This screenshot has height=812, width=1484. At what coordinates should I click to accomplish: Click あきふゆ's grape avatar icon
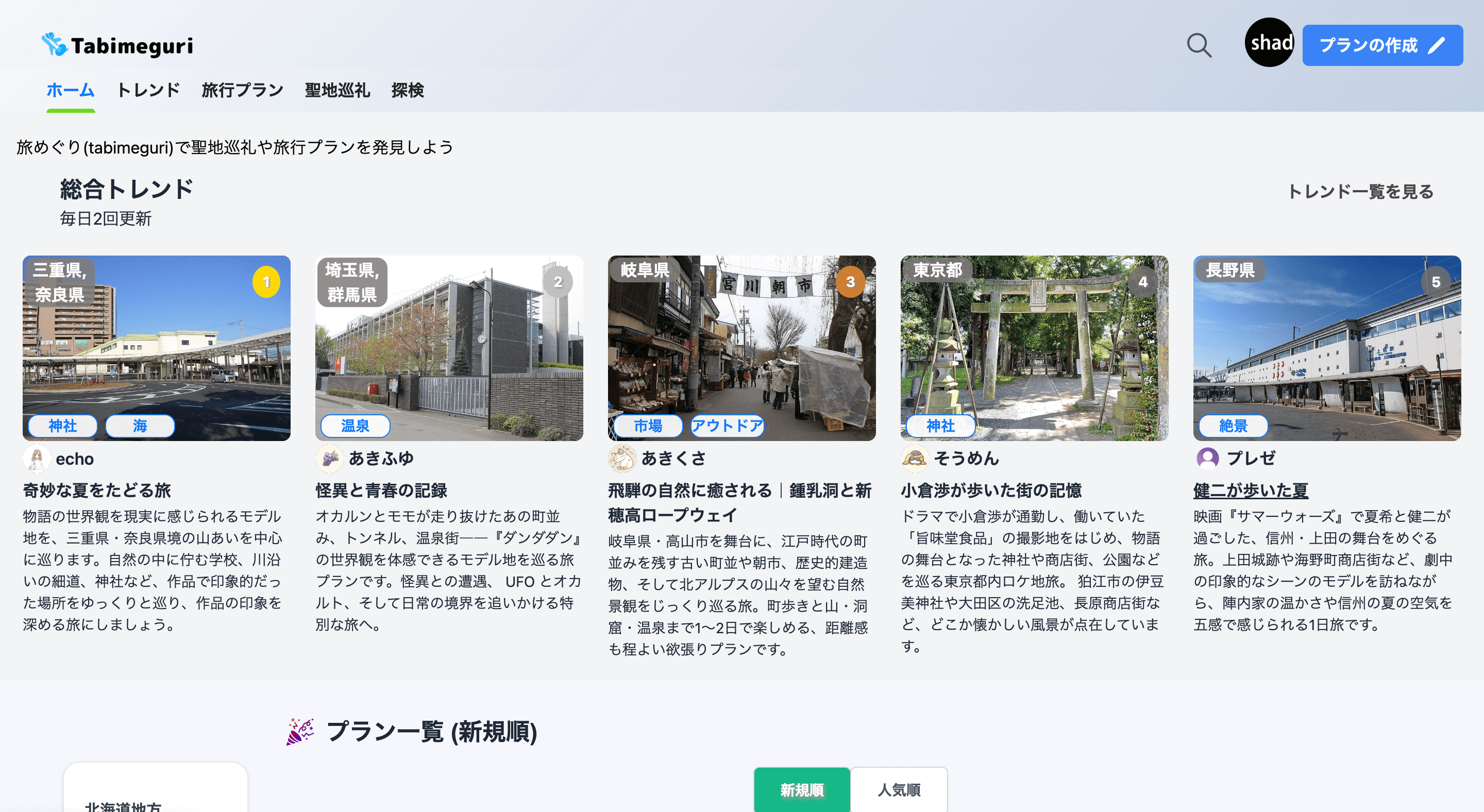pyautogui.click(x=330, y=459)
